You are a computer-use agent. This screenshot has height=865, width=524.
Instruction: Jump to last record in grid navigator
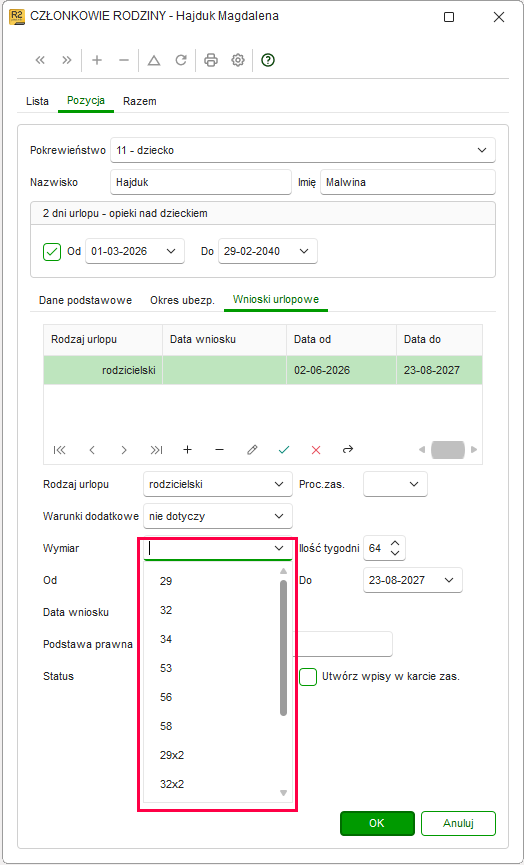156,450
